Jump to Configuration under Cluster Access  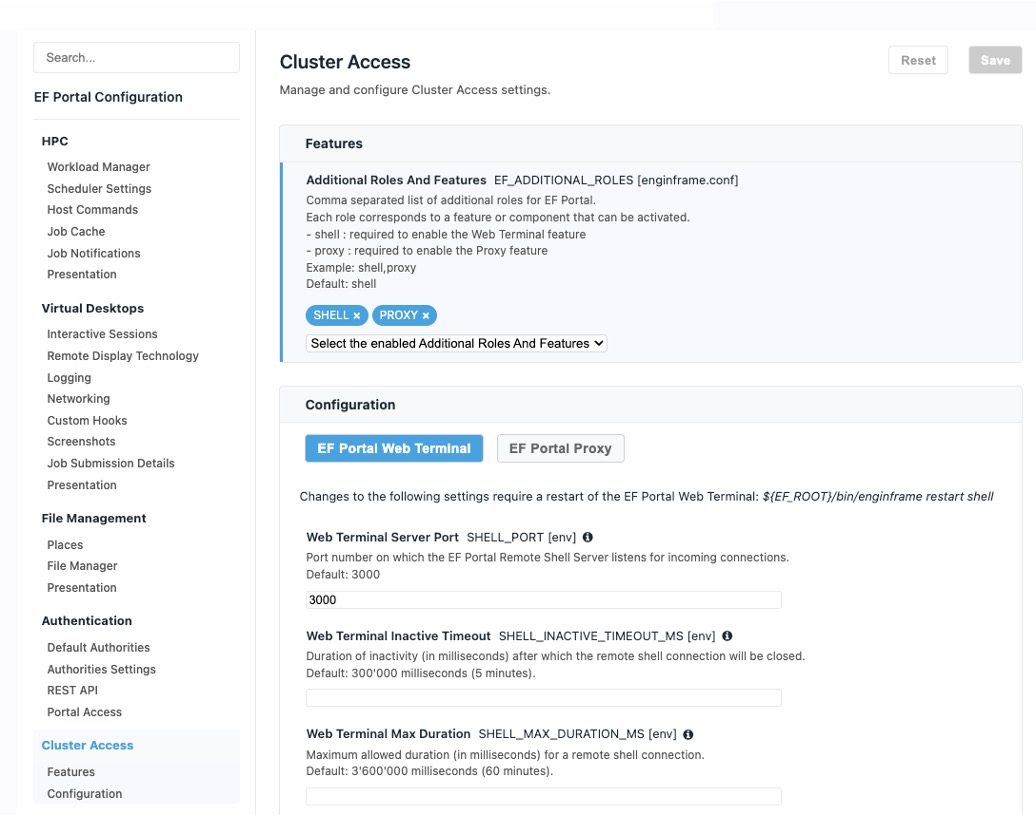[x=84, y=794]
